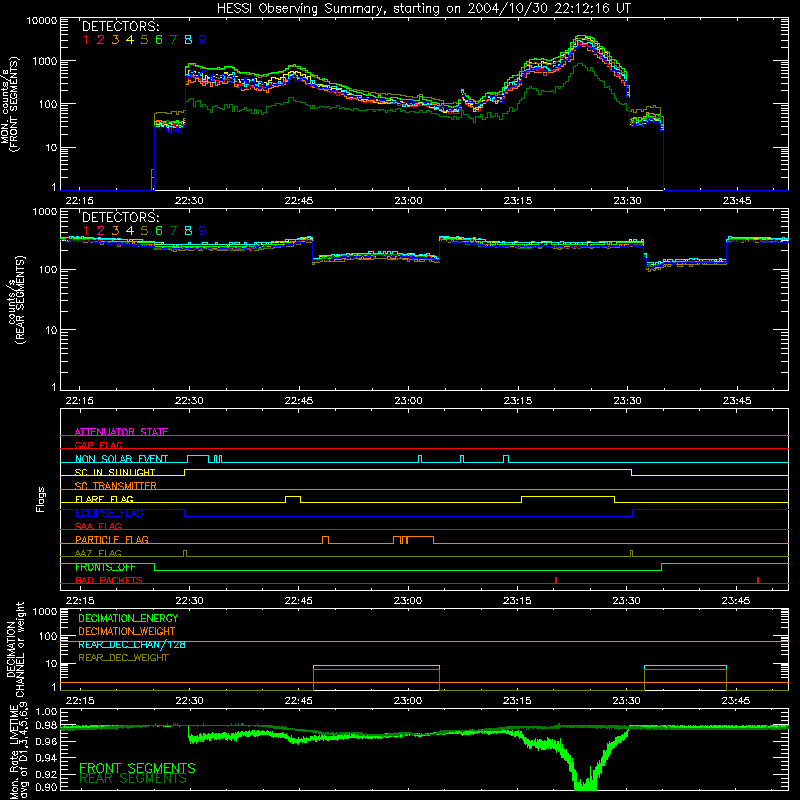Click the FRONTS_OFF flag label
The width and height of the screenshot is (800, 800).
point(105,567)
